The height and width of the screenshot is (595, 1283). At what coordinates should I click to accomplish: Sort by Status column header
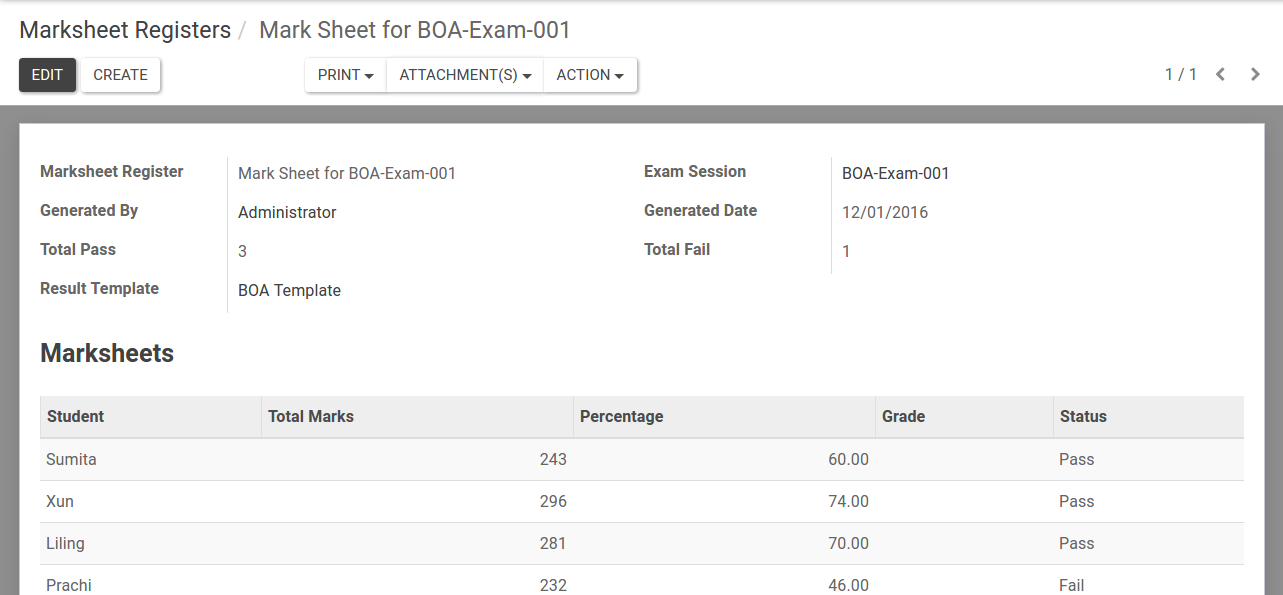click(1083, 416)
